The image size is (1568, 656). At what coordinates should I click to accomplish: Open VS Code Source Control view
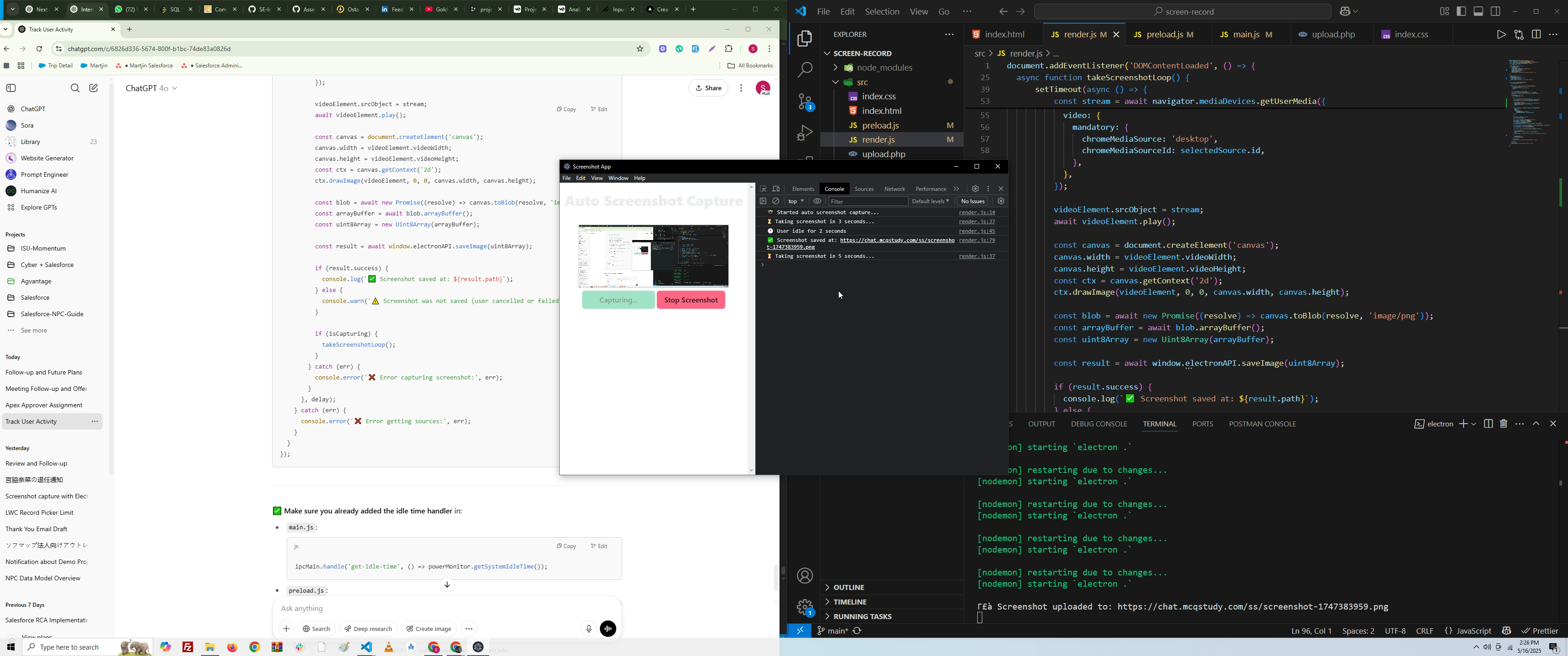(805, 102)
